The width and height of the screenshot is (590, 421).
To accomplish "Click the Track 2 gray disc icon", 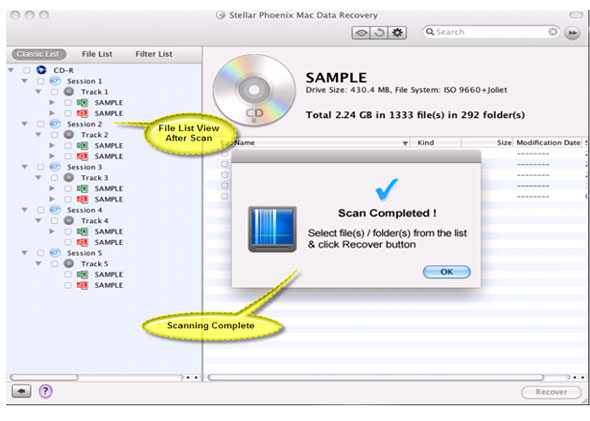I will pos(68,134).
